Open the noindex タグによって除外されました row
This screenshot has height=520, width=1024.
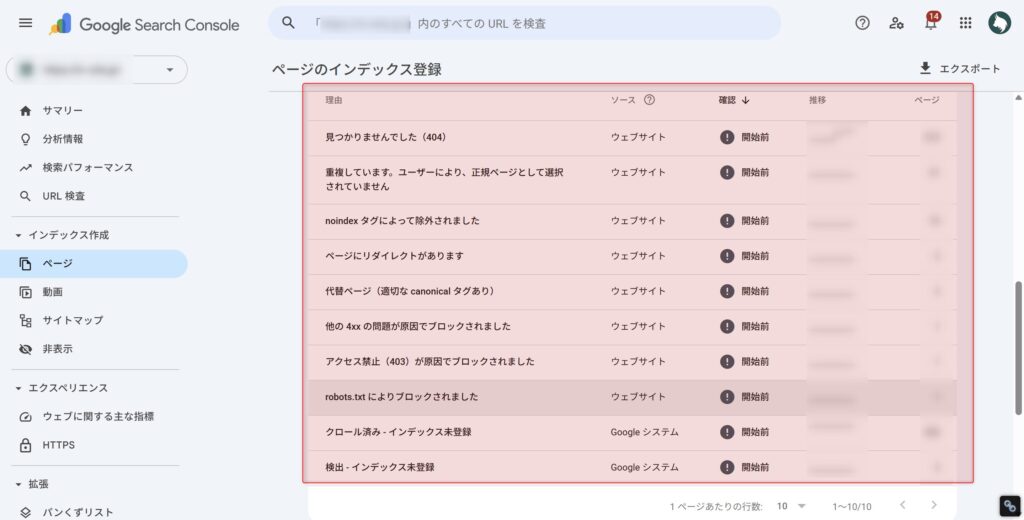click(632, 221)
